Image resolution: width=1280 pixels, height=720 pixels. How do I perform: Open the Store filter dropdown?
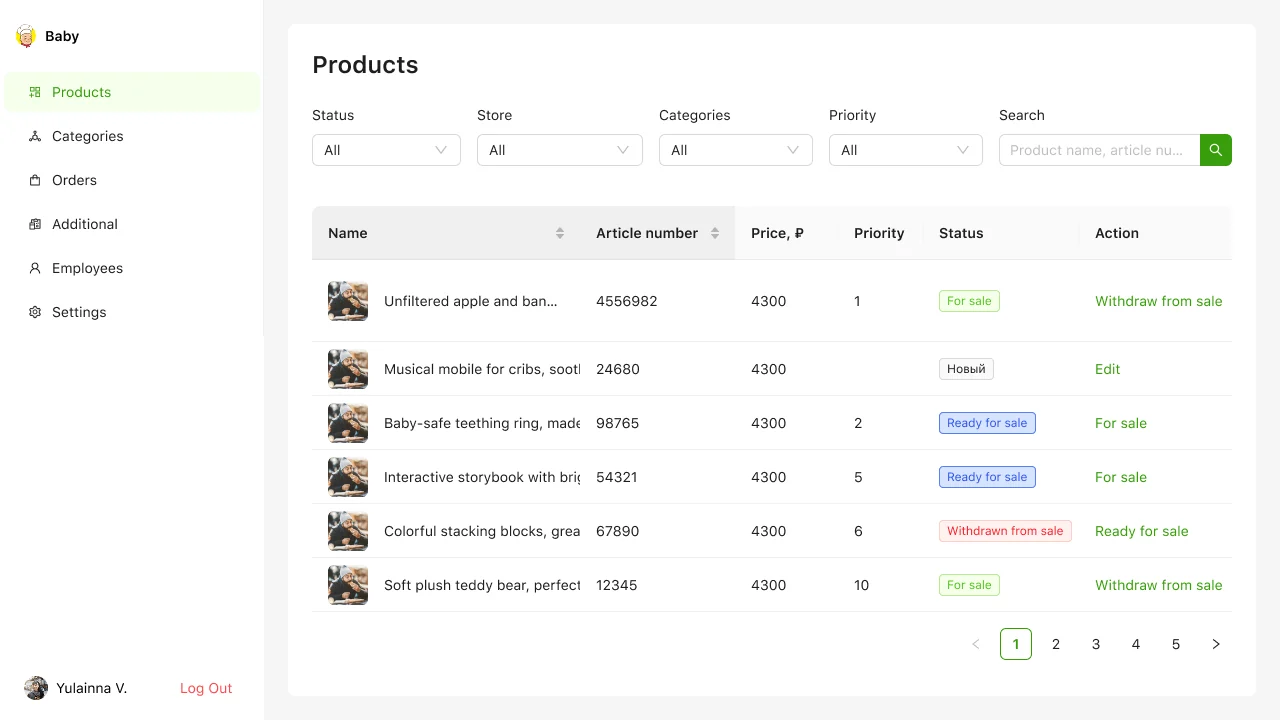point(560,150)
